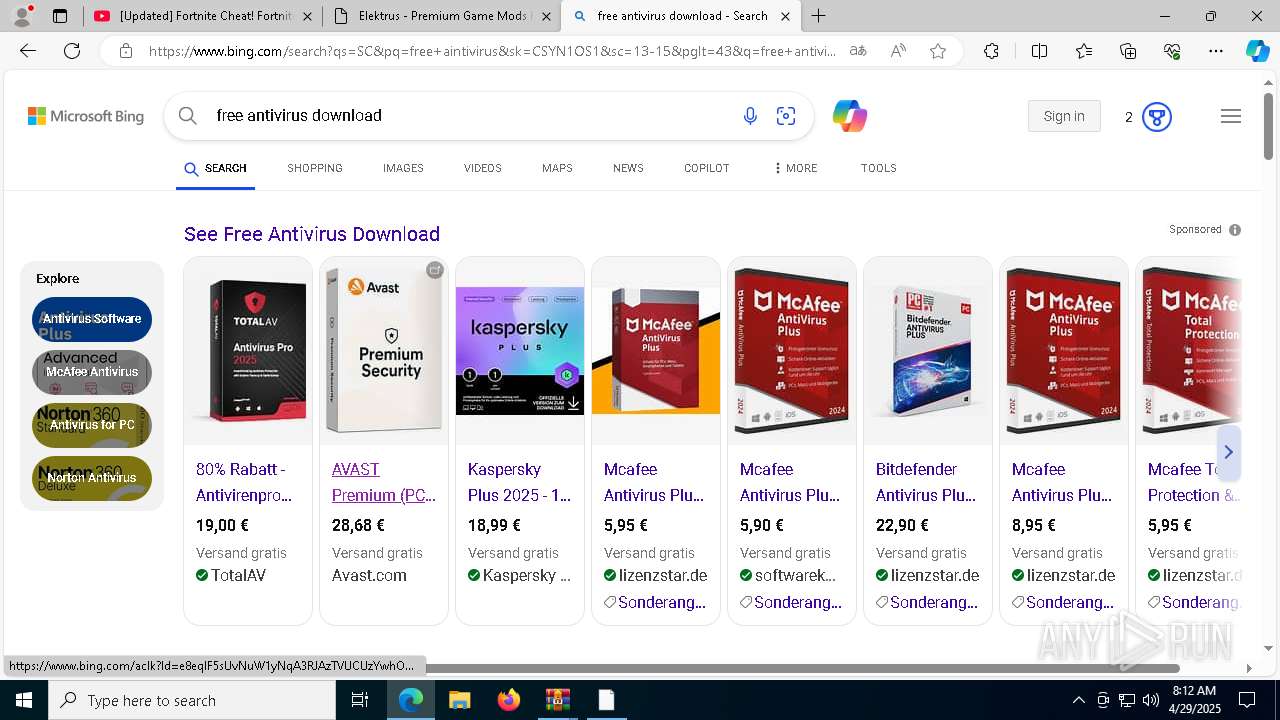Open the browser essentials icon
Screen dimensions: 1280x720
pos(1172,51)
